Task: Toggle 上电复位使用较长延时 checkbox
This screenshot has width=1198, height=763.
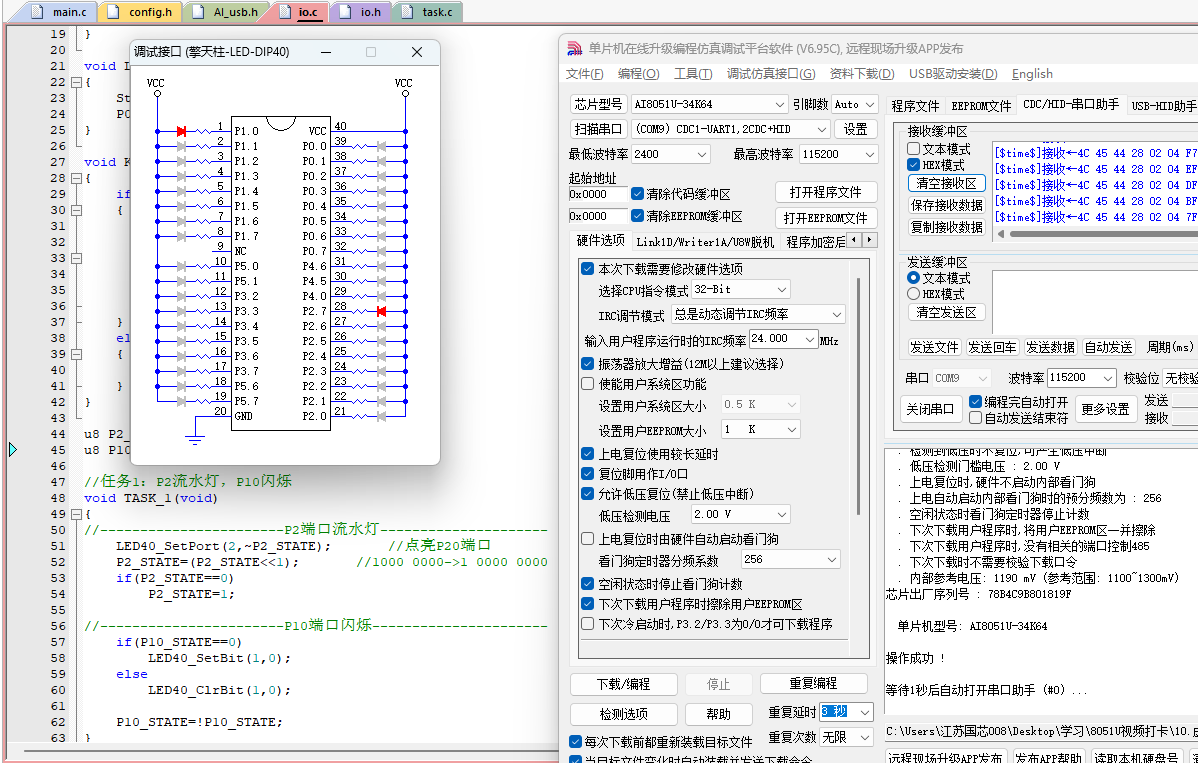Action: tap(588, 454)
